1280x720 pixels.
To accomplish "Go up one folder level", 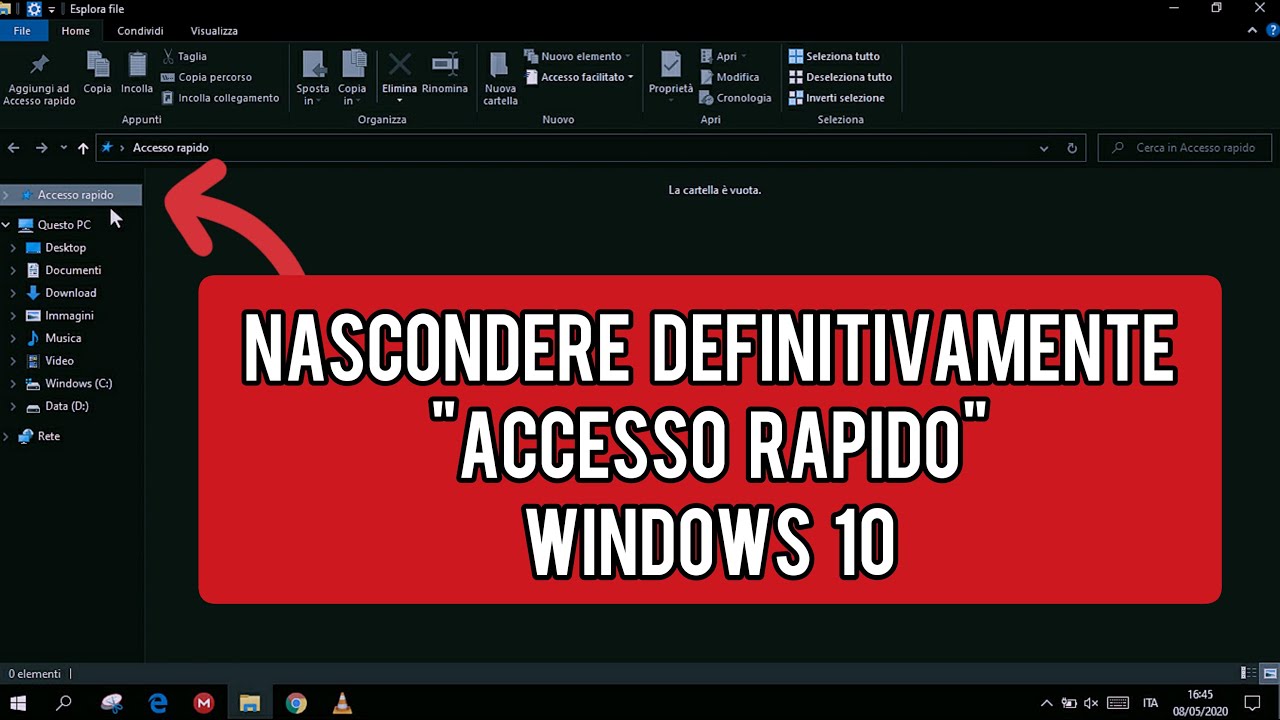I will 83,148.
